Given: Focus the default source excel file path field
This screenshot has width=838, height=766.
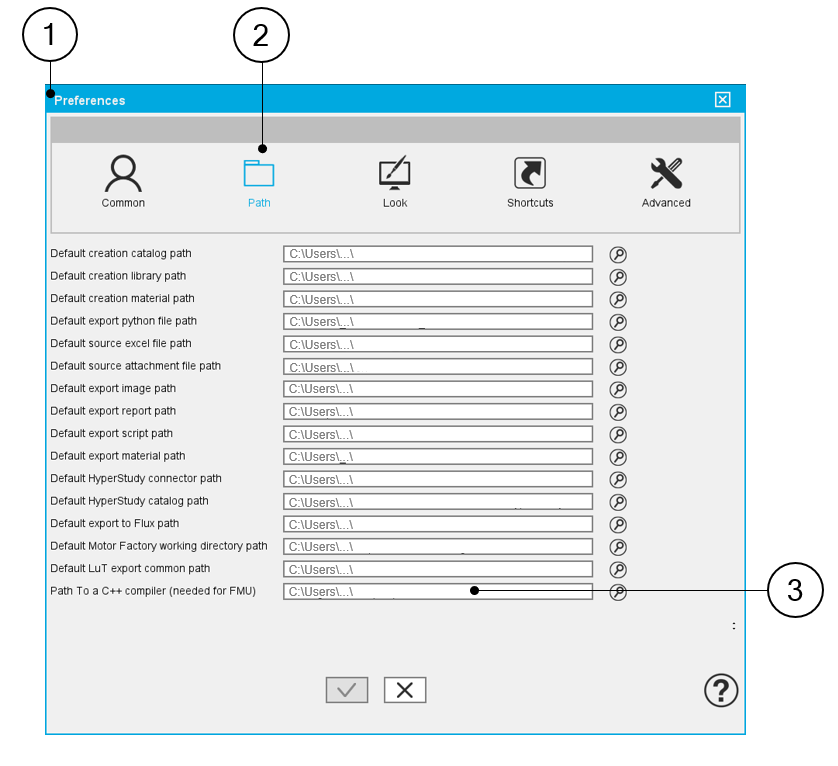Looking at the screenshot, I should [x=437, y=344].
